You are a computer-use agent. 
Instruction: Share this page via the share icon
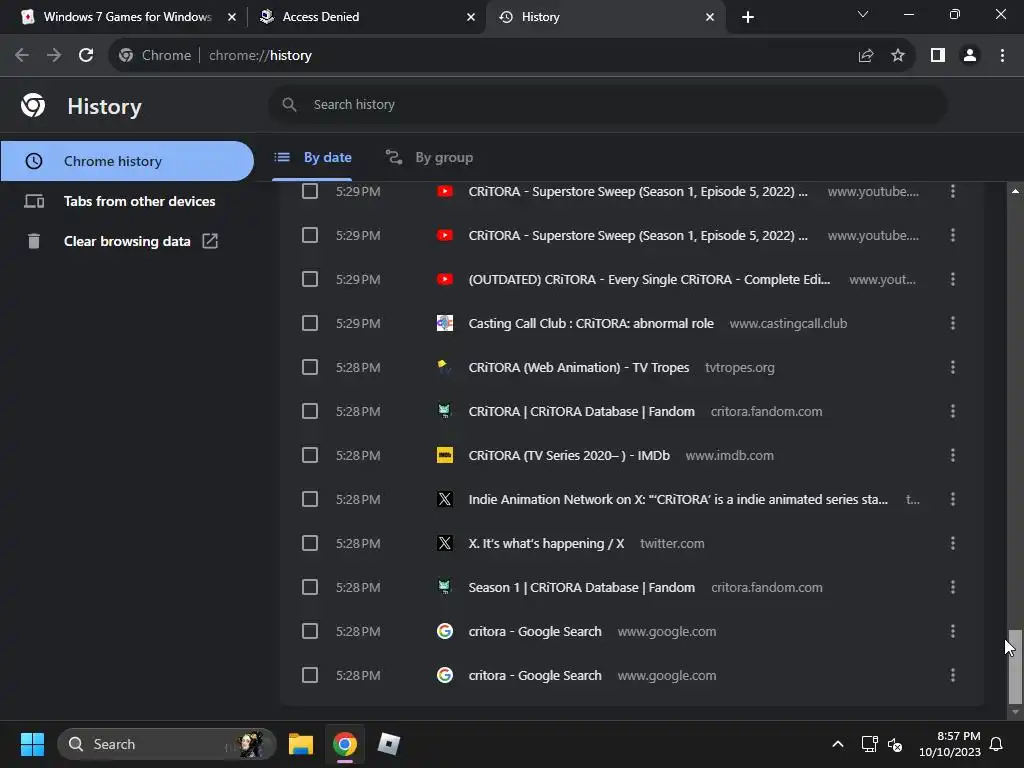tap(866, 56)
